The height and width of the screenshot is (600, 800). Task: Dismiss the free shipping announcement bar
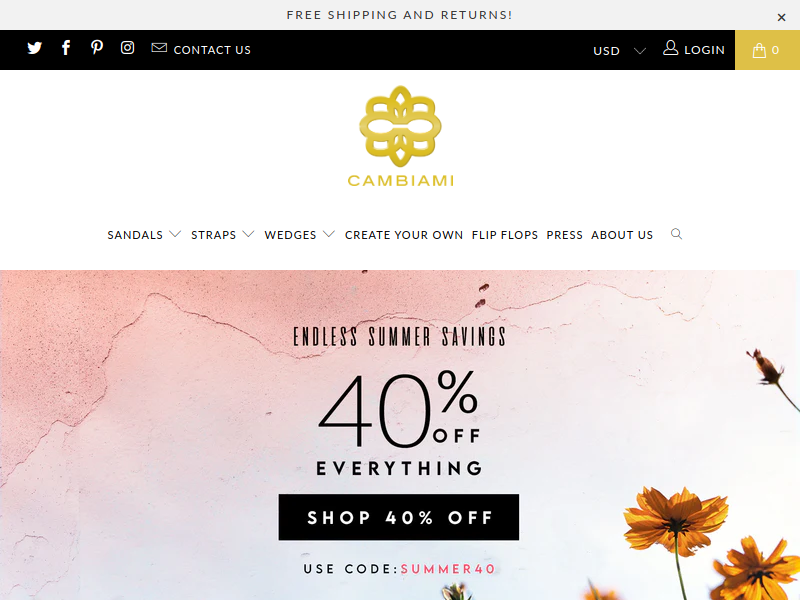tap(781, 17)
